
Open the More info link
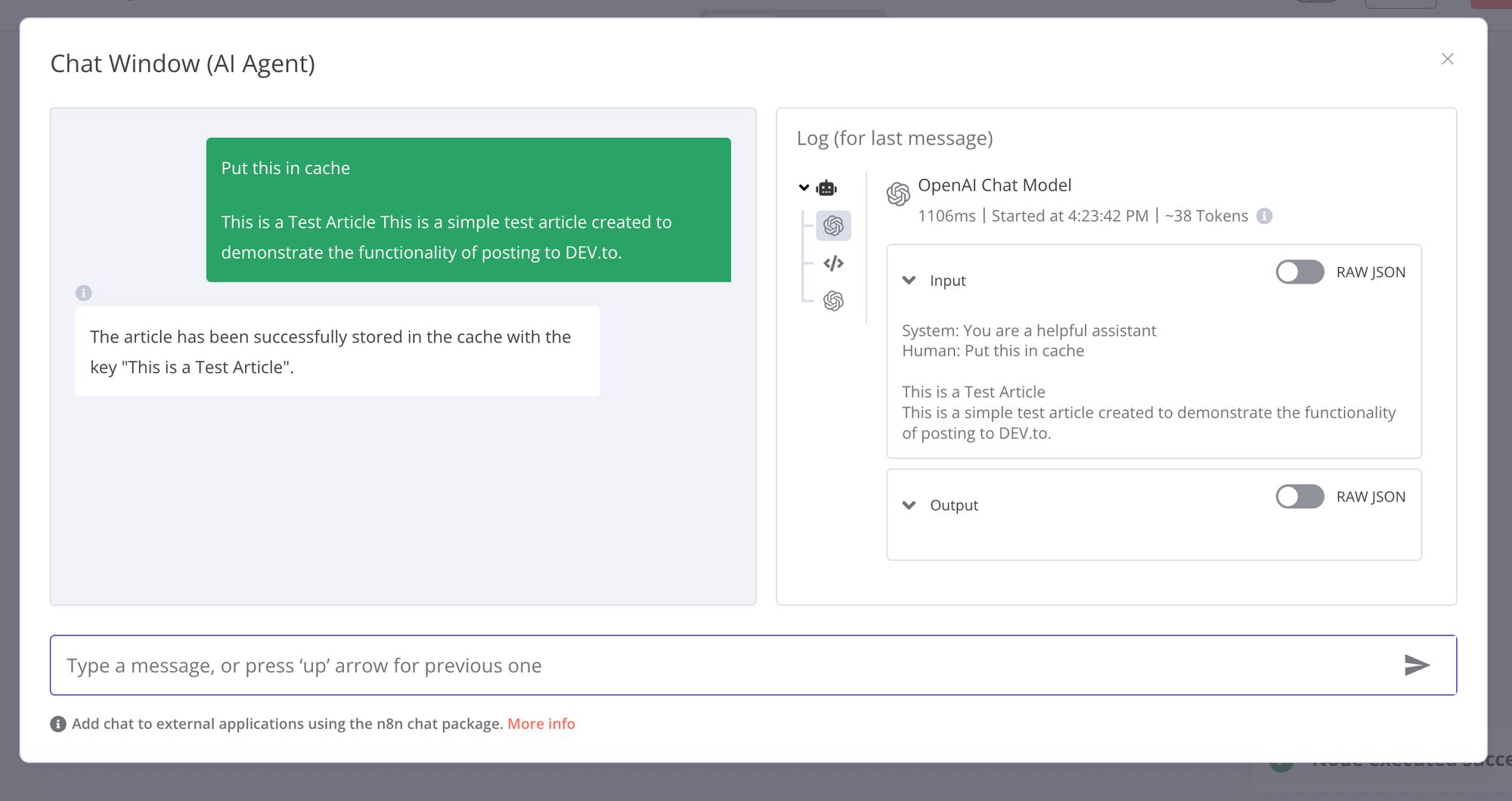point(541,724)
